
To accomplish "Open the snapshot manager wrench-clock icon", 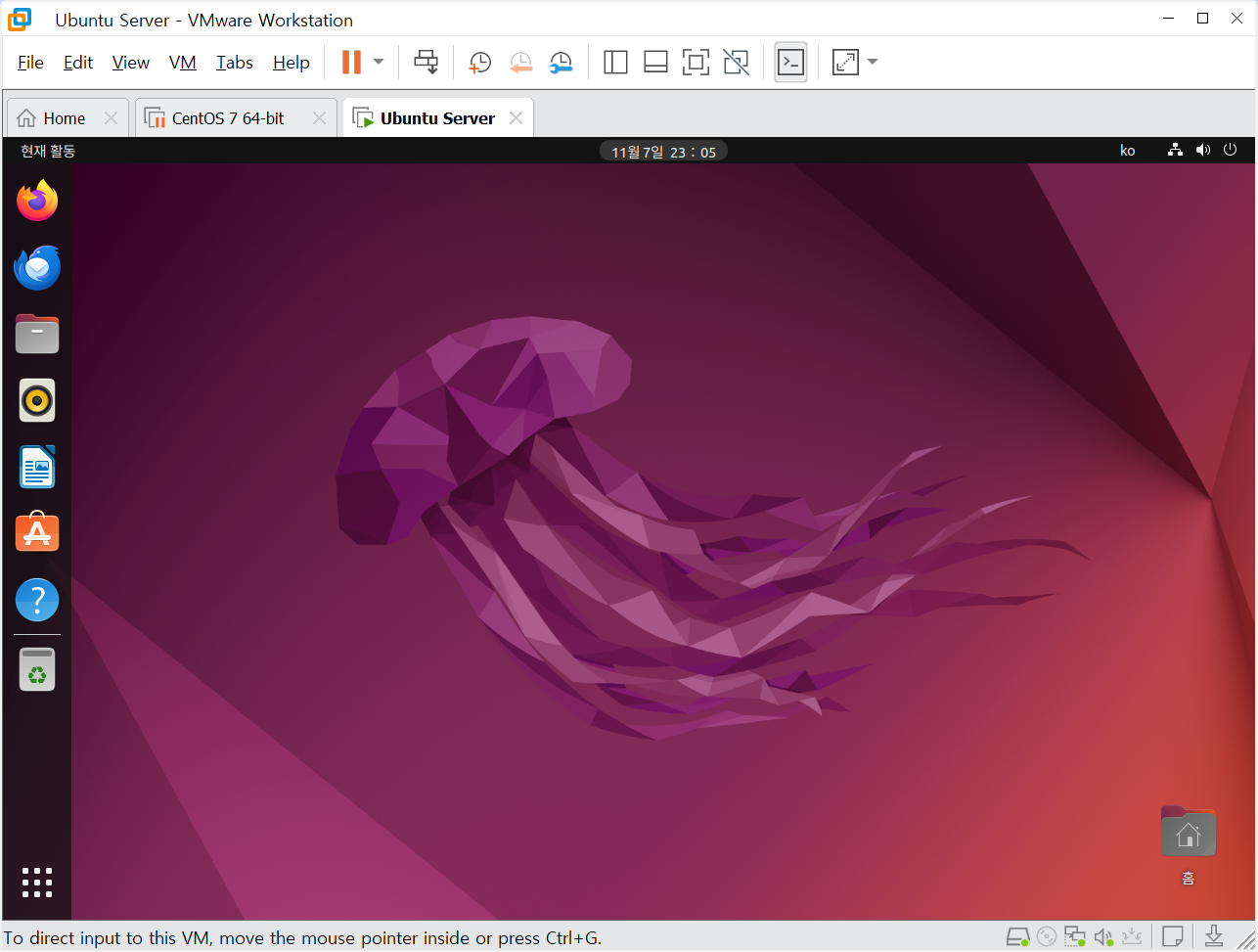I will coord(561,63).
